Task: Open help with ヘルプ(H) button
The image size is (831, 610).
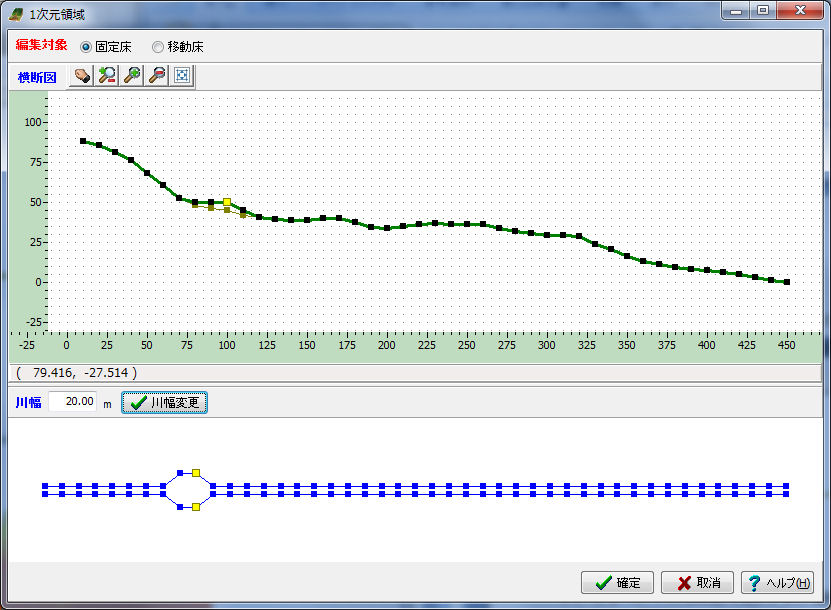Action: 777,582
